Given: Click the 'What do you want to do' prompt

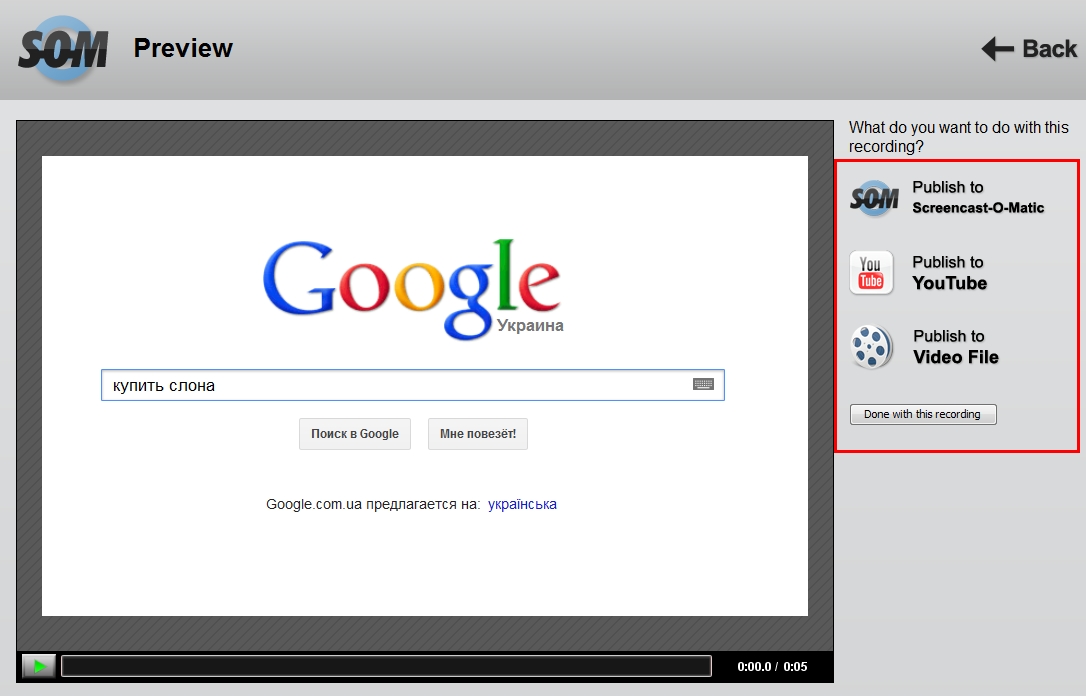Looking at the screenshot, I should (x=959, y=137).
